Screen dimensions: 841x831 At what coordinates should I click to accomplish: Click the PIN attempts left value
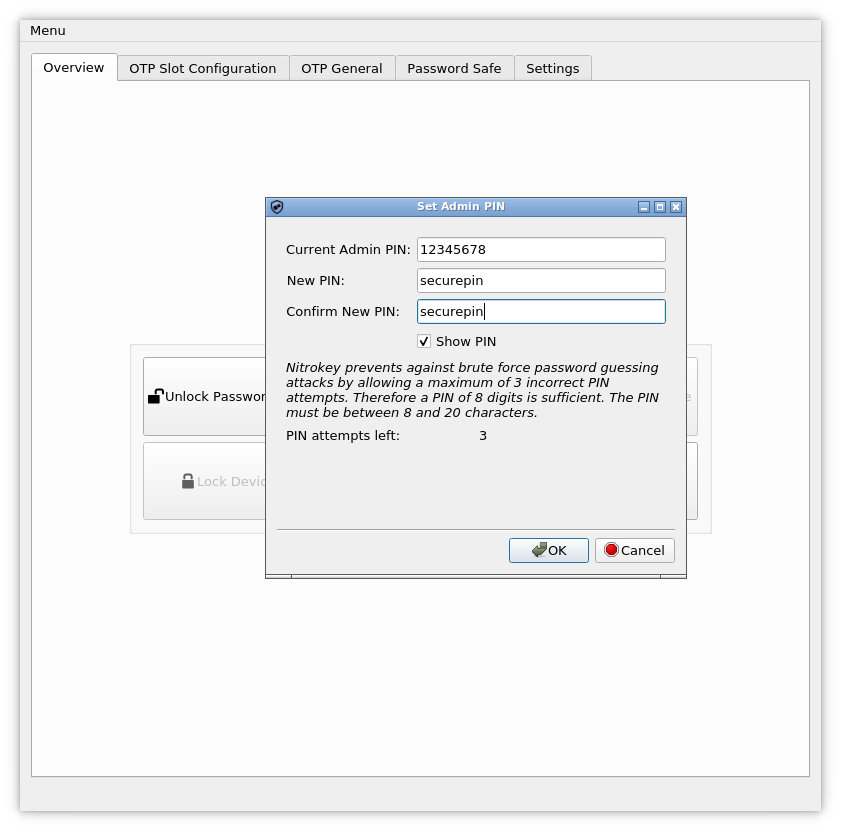coord(483,436)
